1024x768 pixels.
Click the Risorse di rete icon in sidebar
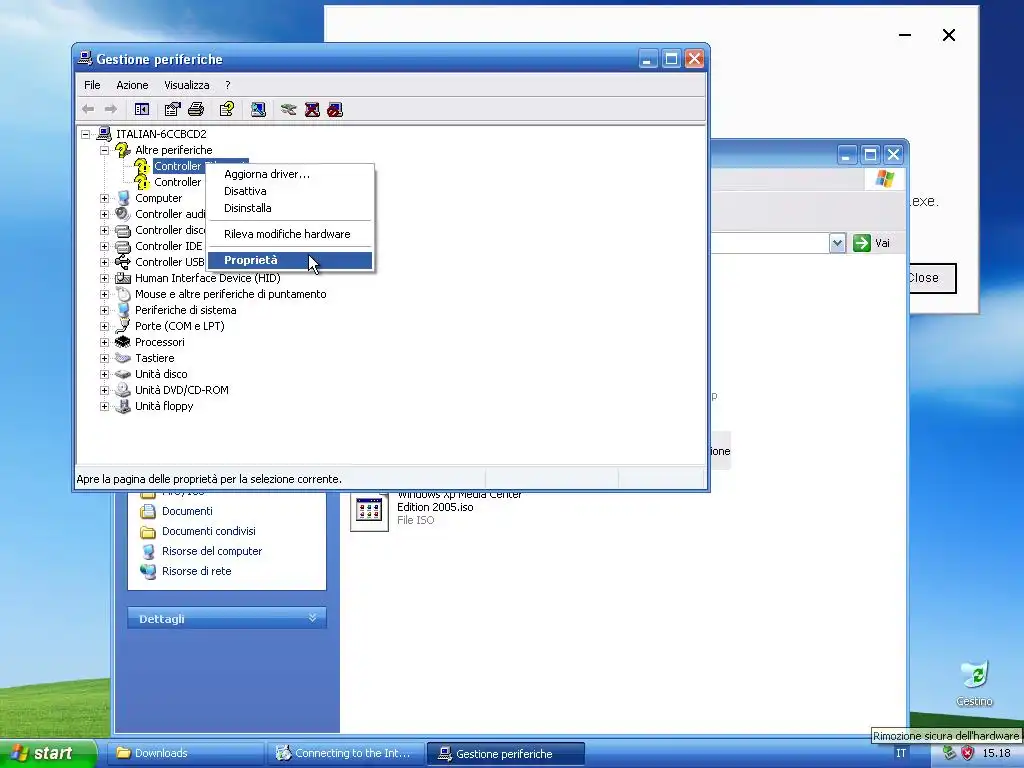pyautogui.click(x=148, y=571)
